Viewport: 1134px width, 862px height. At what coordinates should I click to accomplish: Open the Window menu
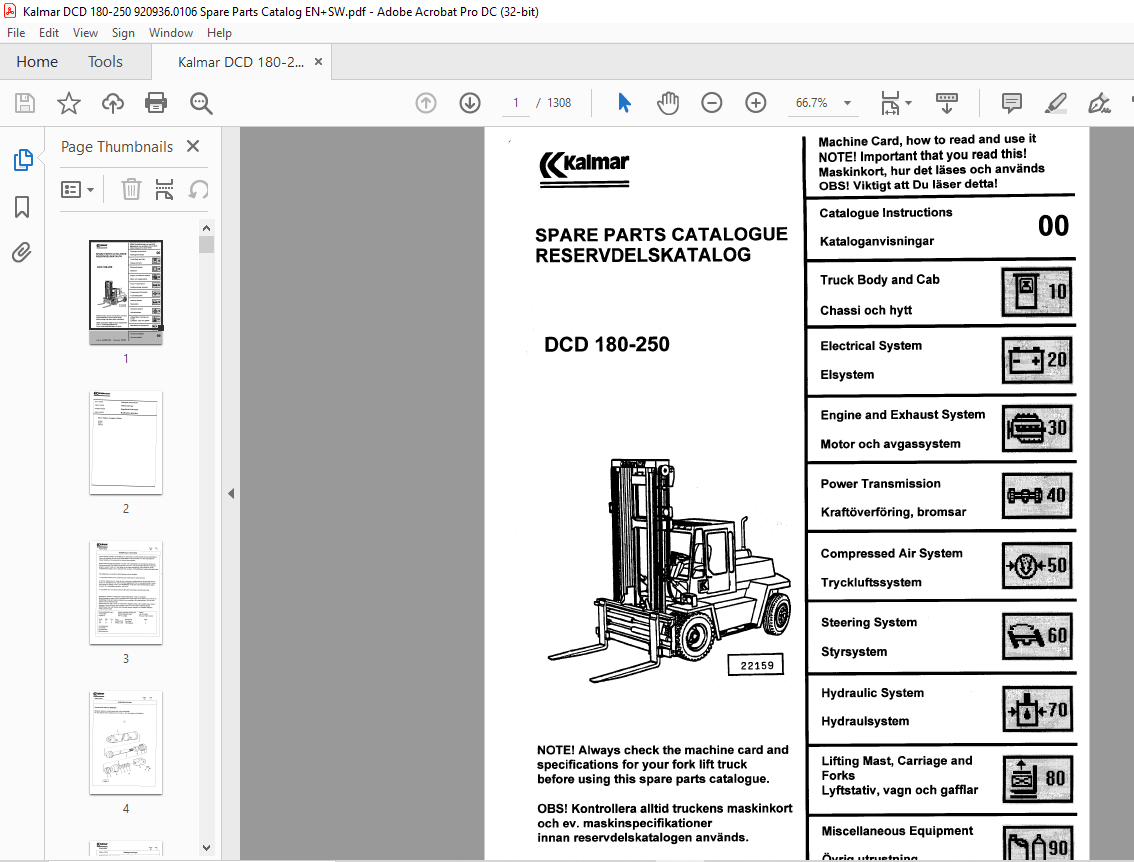(x=171, y=33)
